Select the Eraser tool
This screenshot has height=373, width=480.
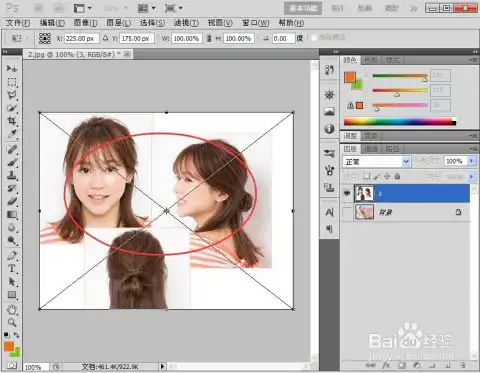tap(12, 201)
